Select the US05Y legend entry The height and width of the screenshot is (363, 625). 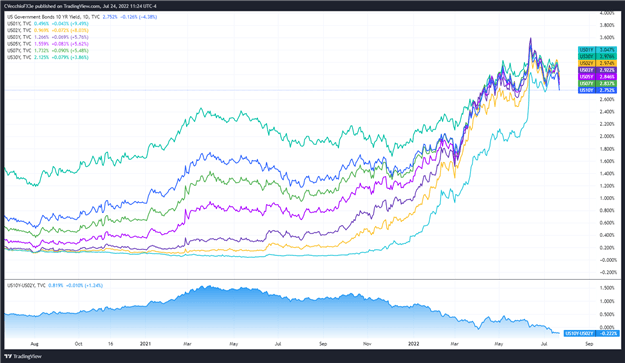tap(48, 44)
